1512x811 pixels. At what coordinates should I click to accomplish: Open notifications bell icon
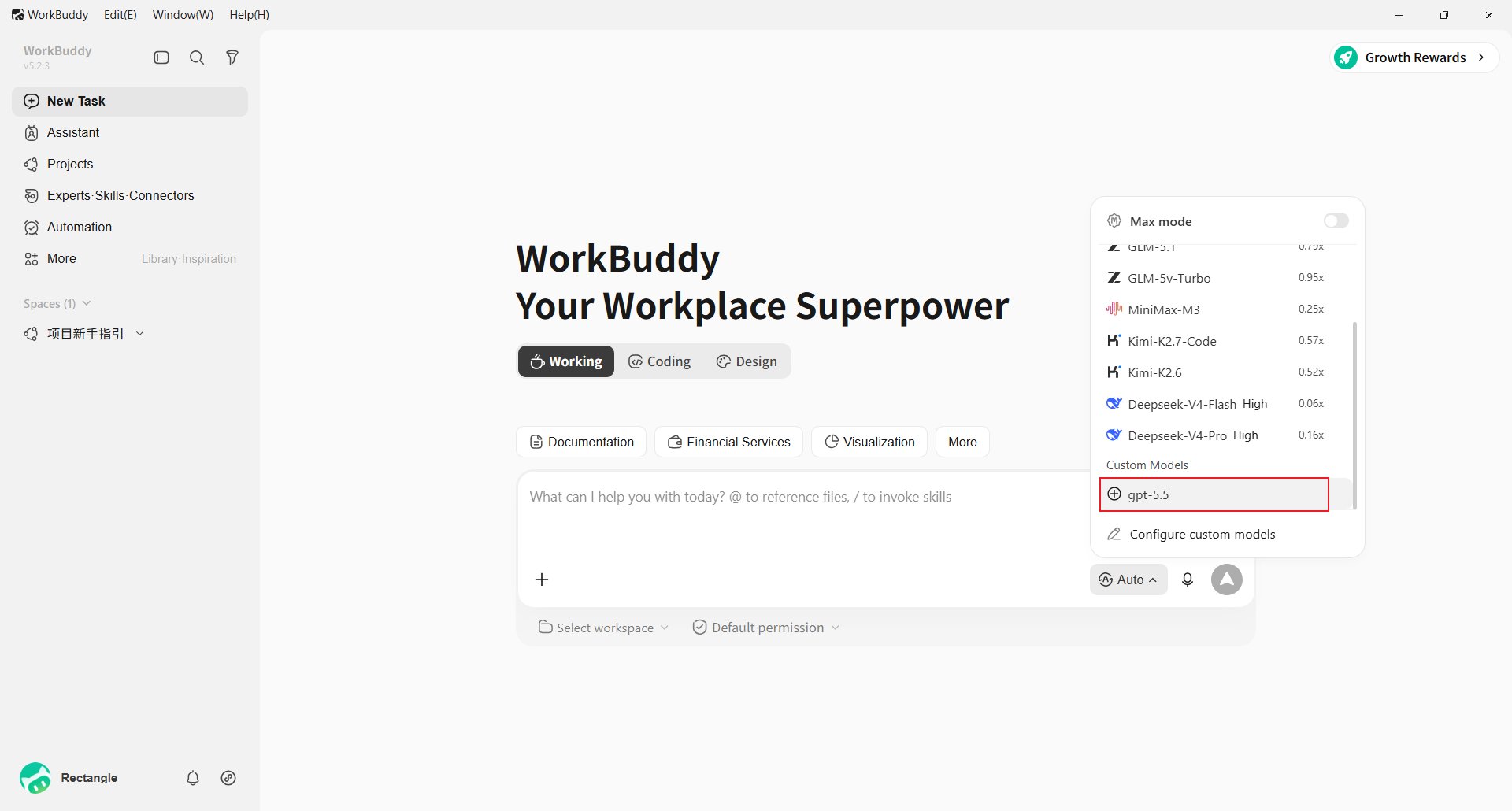tap(193, 778)
